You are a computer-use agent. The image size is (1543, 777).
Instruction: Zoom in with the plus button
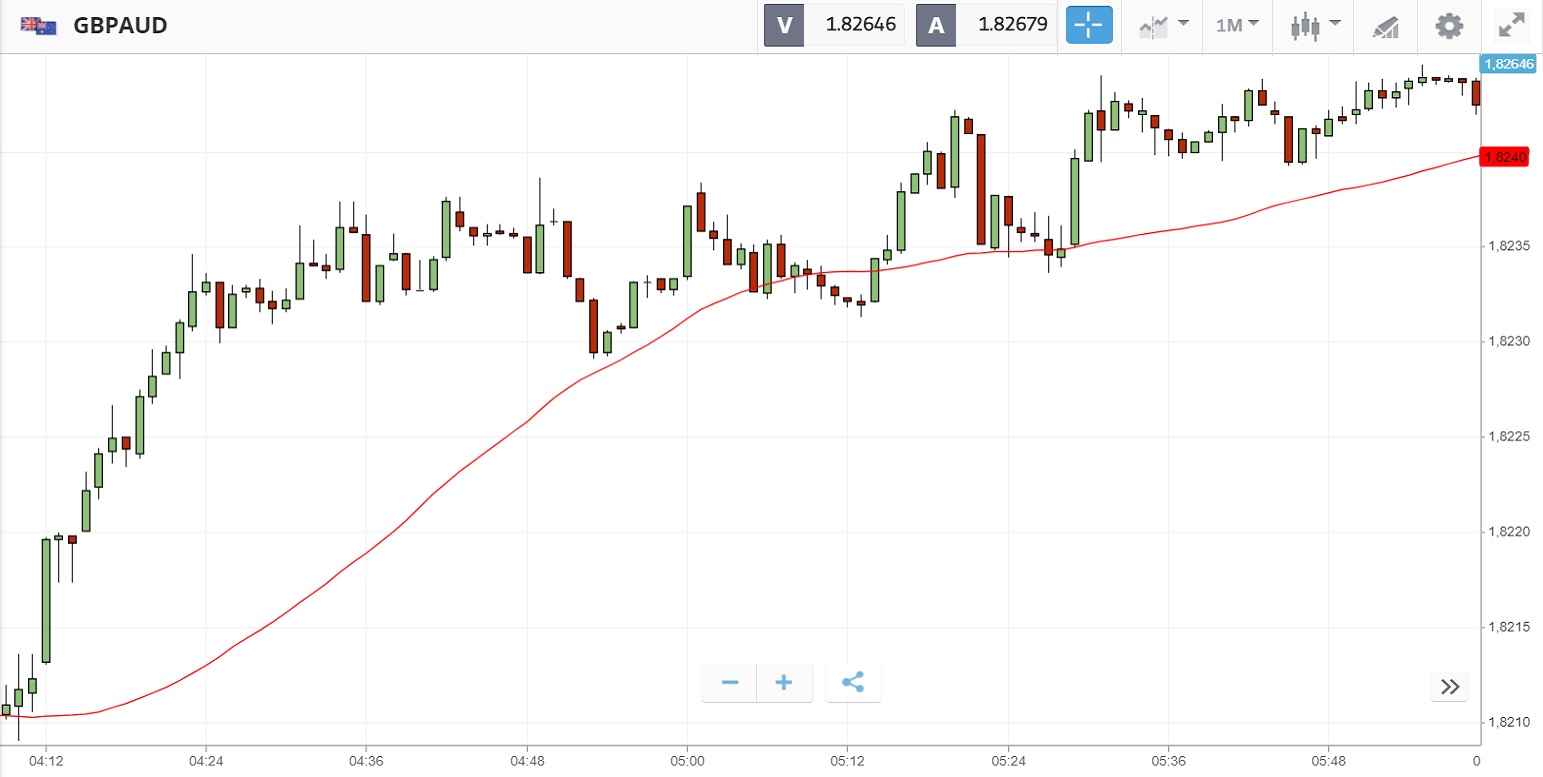784,683
